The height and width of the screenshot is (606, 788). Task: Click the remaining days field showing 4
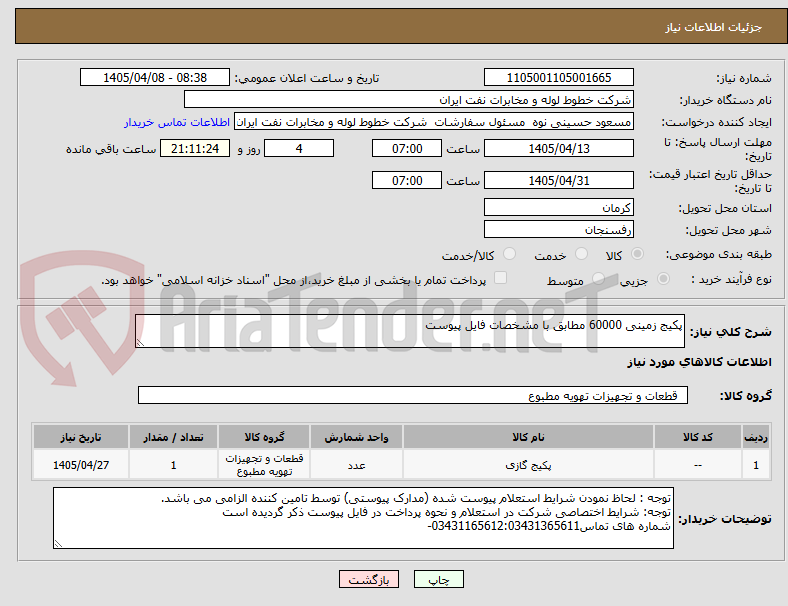pyautogui.click(x=299, y=149)
